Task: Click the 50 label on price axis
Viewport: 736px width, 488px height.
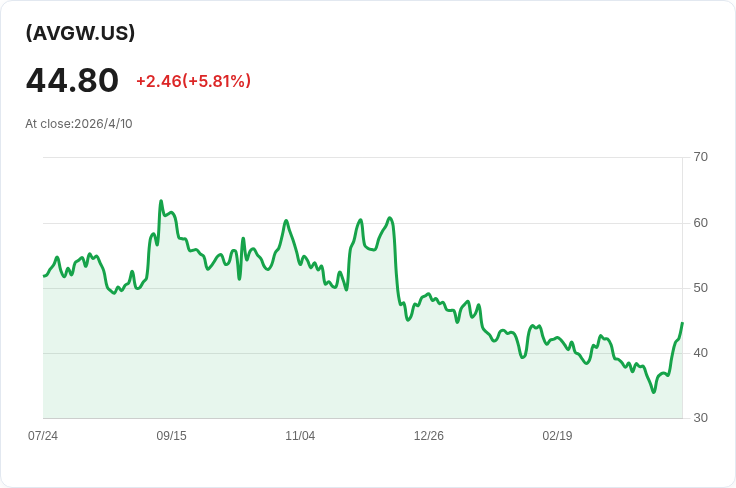Action: pyautogui.click(x=700, y=288)
